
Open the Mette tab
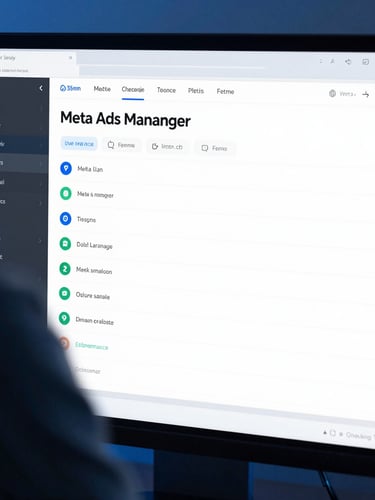(x=102, y=89)
